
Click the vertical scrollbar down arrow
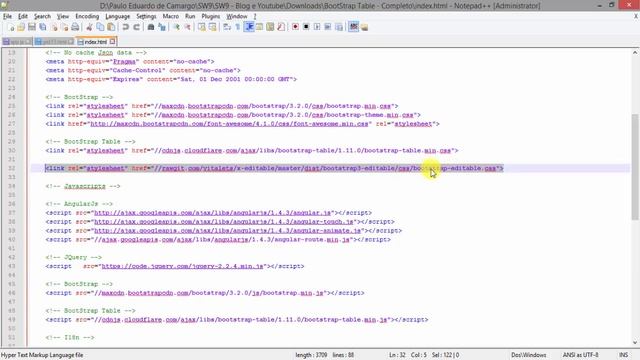point(635,343)
